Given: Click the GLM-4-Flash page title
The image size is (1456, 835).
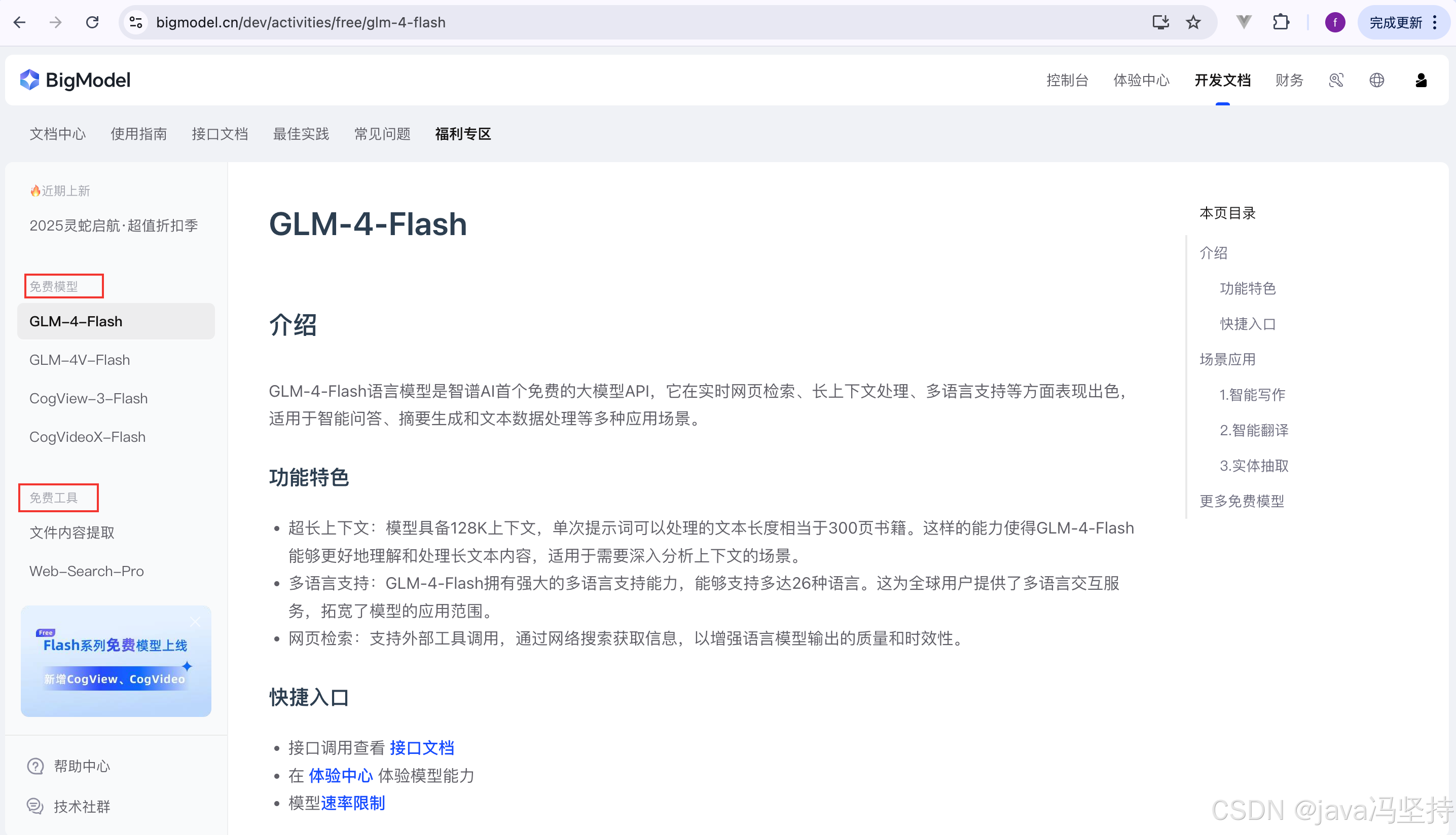Looking at the screenshot, I should [x=368, y=223].
